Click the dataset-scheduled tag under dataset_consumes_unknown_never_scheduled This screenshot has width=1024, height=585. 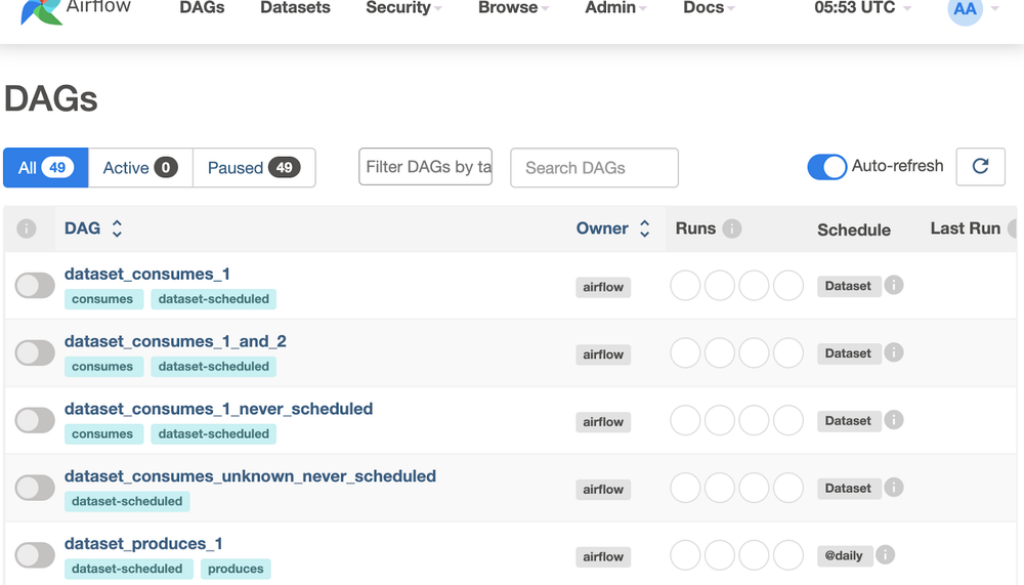click(127, 501)
